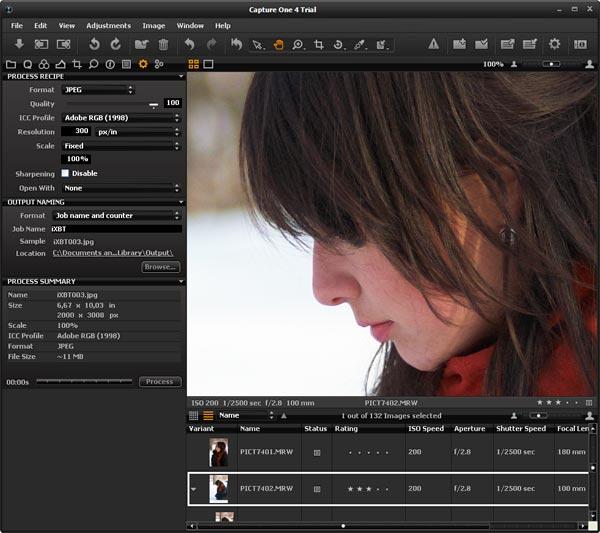Select the white balance eyedropper tool
The image size is (600, 533).
coord(360,45)
